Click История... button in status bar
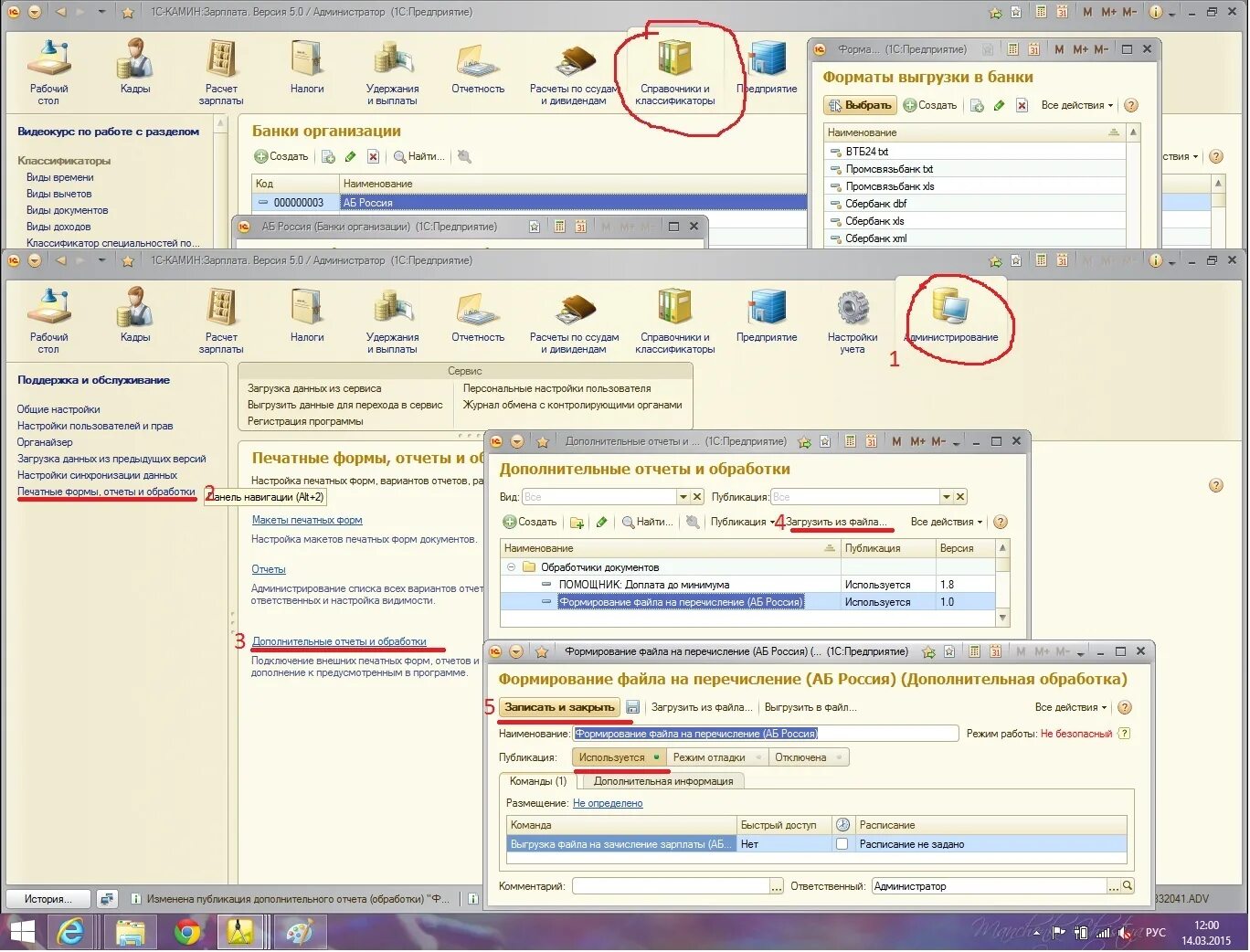 [x=48, y=899]
